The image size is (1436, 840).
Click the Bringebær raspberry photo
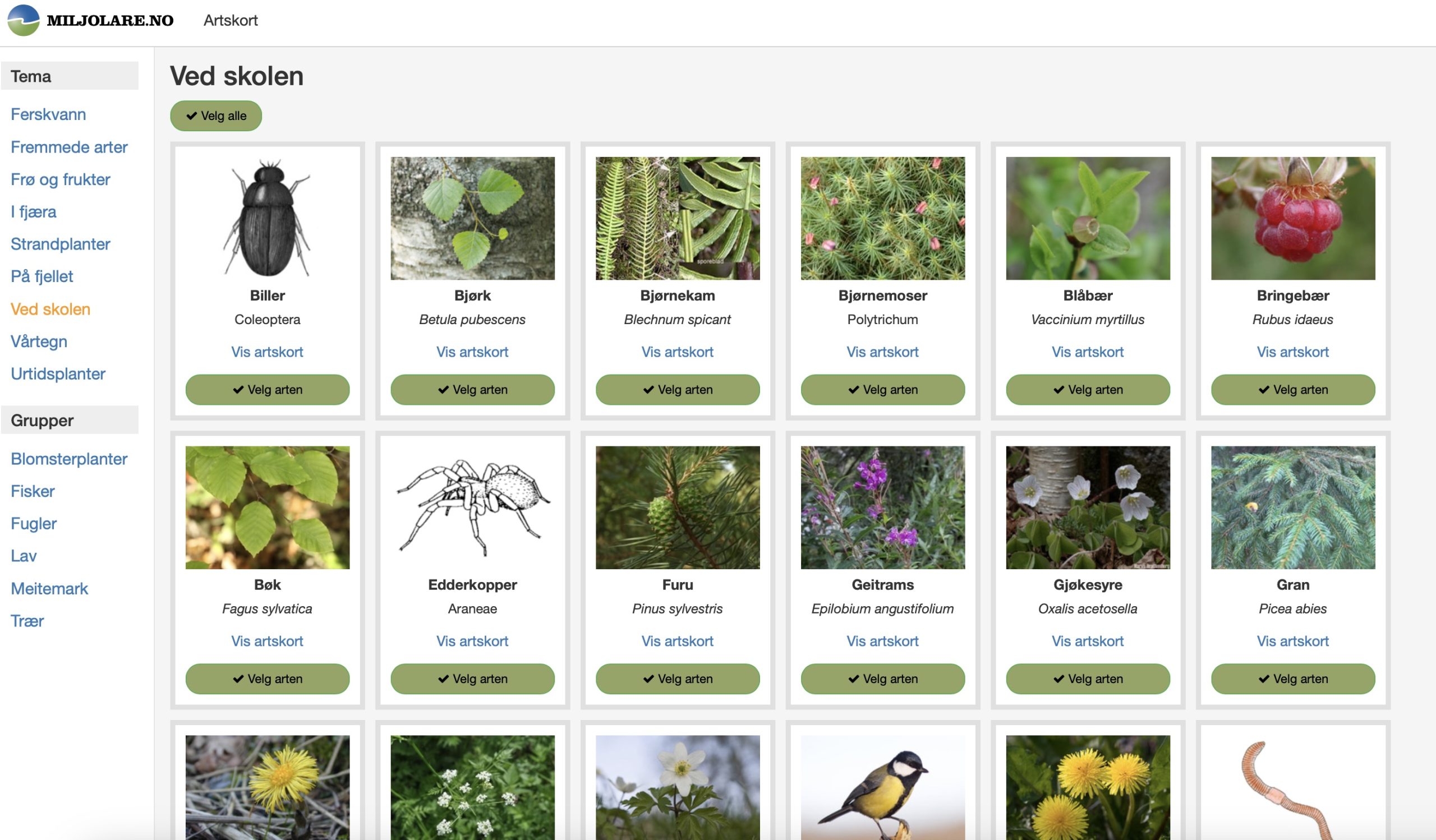(1293, 219)
